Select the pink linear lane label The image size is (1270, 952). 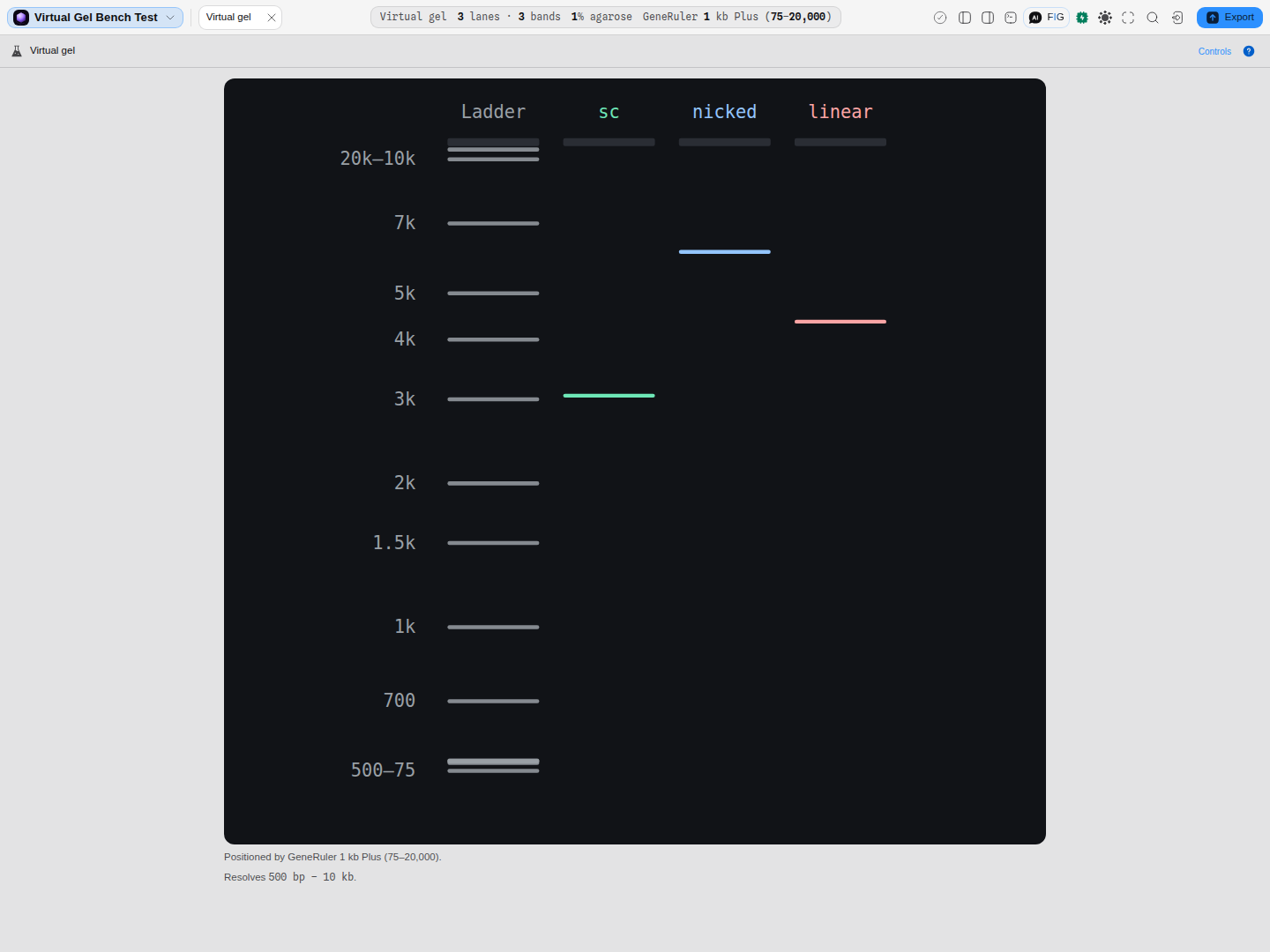[x=840, y=112]
